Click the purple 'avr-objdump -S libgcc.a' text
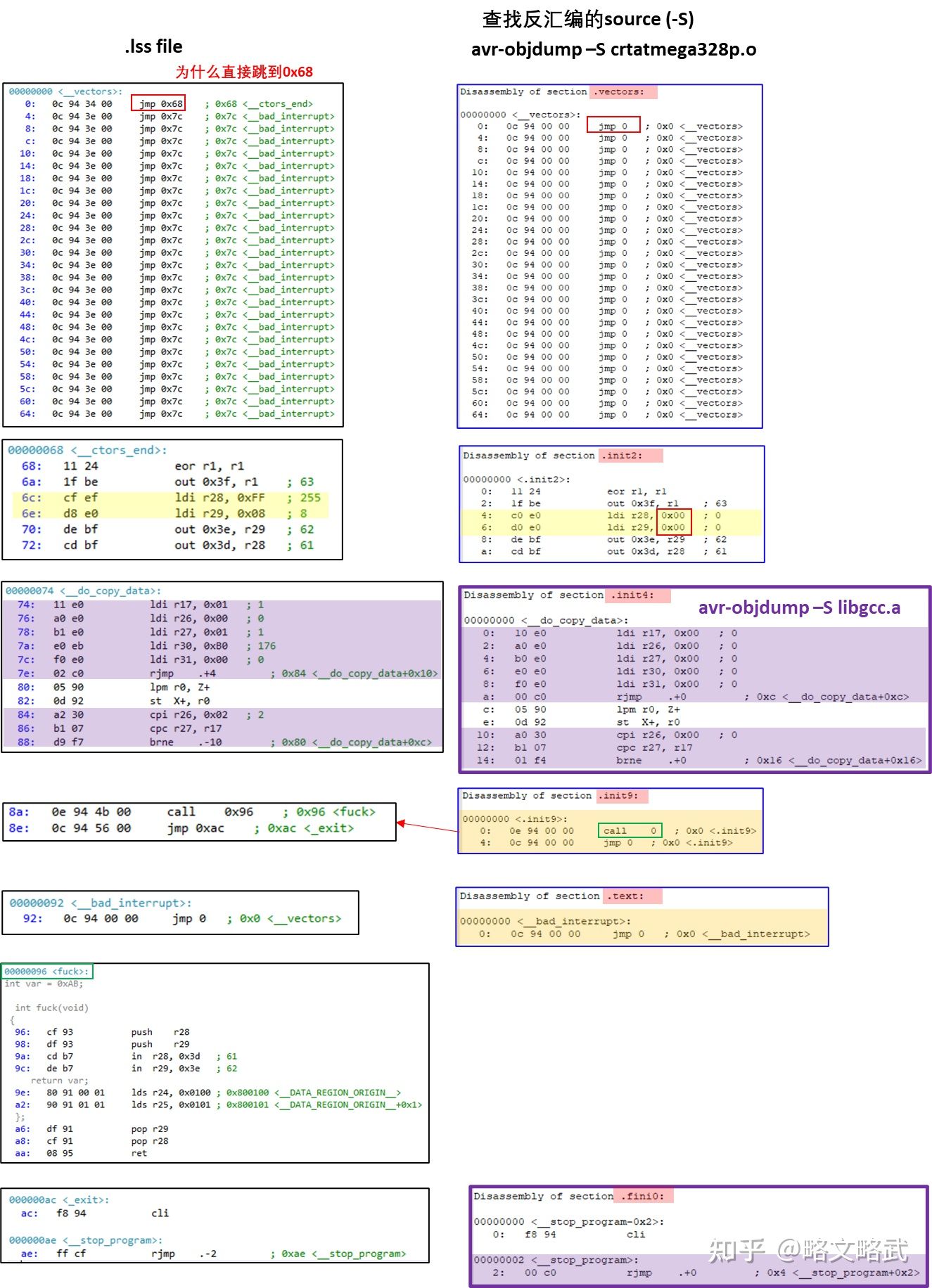 (x=799, y=607)
